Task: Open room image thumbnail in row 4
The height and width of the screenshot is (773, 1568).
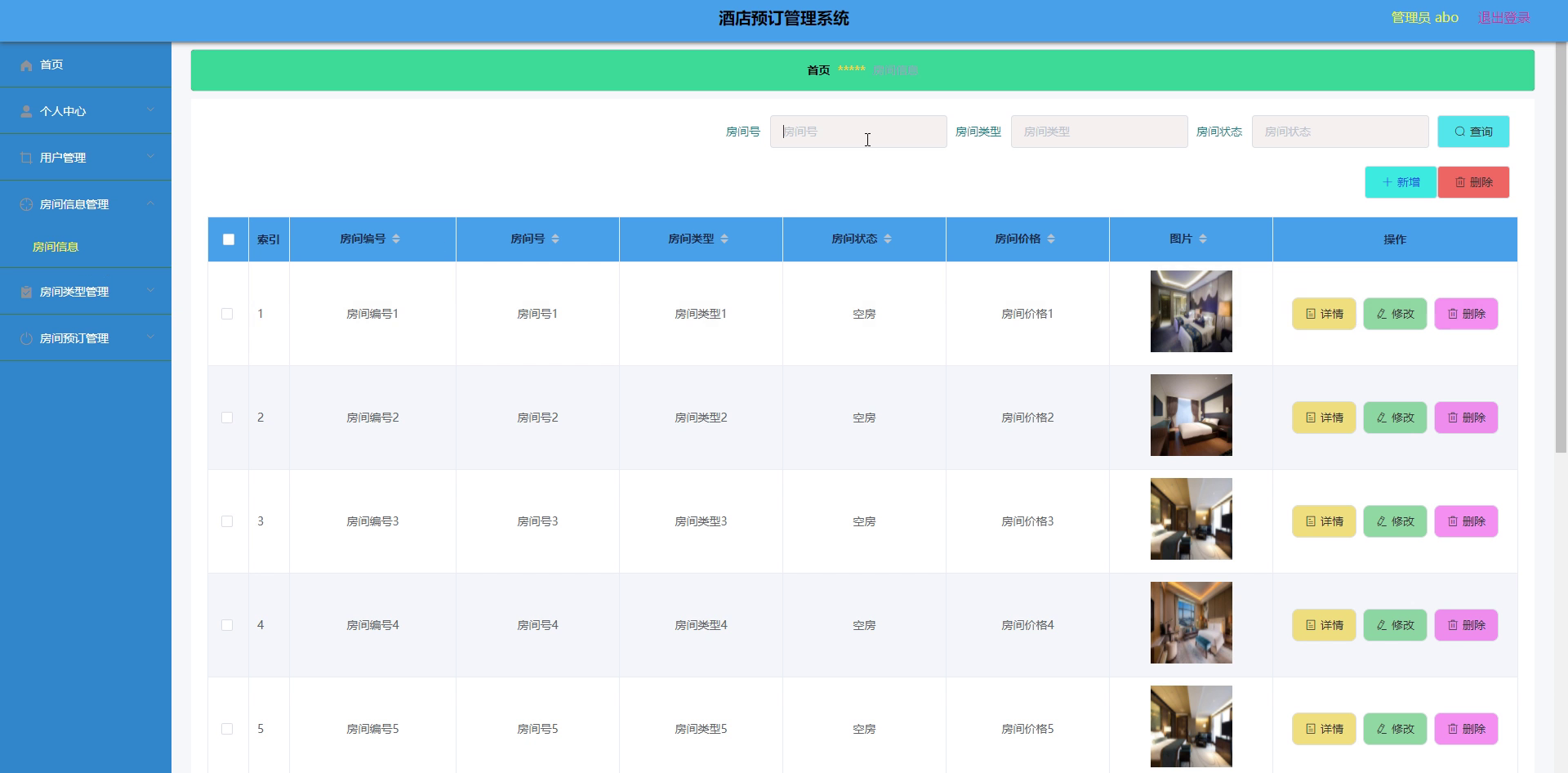Action: pyautogui.click(x=1192, y=623)
